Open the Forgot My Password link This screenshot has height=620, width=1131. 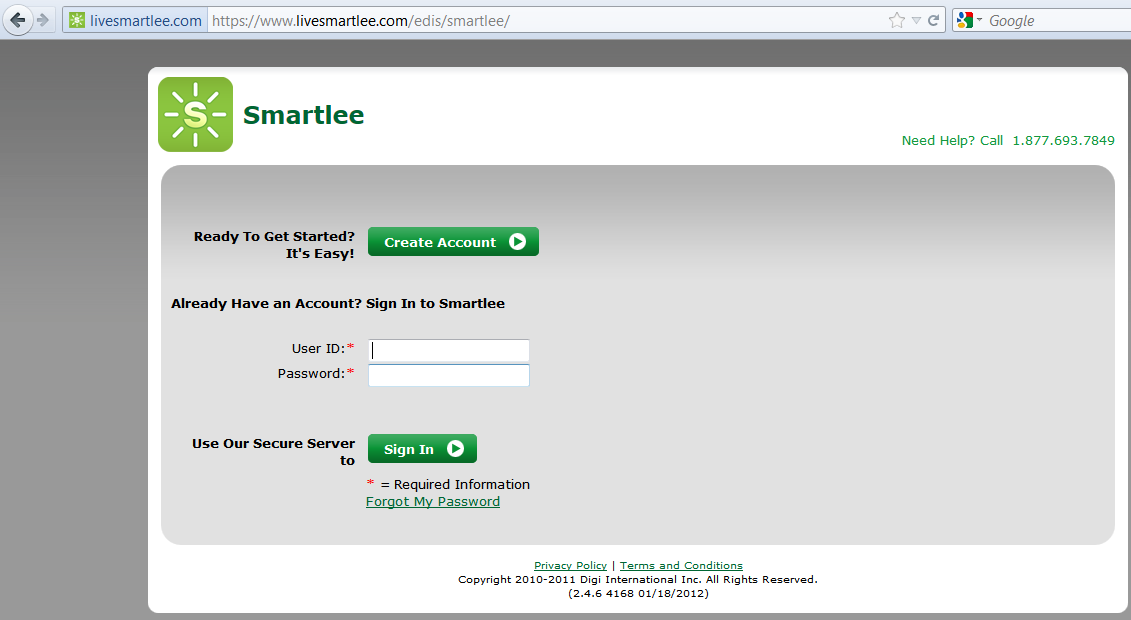[433, 502]
